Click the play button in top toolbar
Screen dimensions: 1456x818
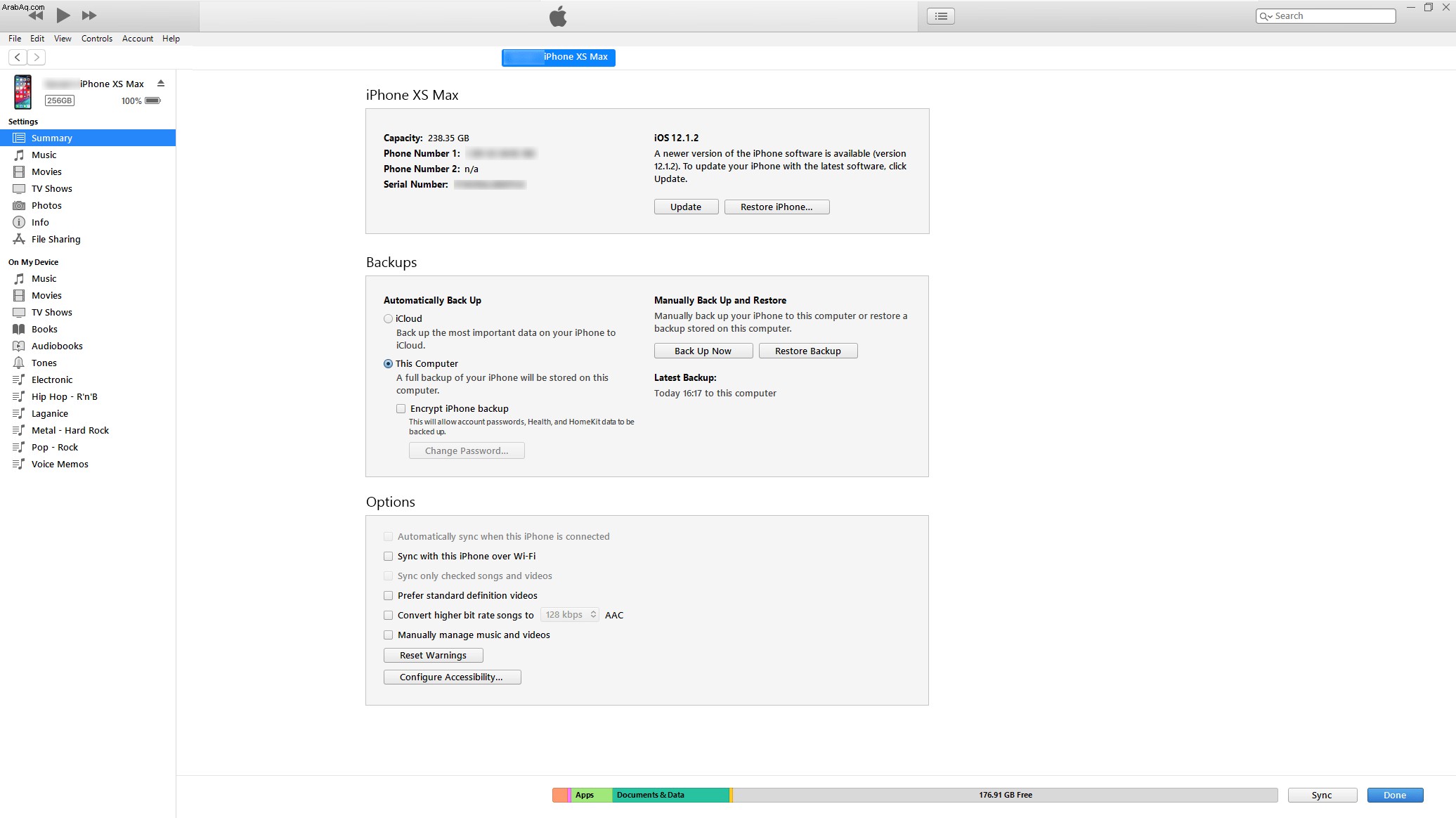tap(63, 15)
